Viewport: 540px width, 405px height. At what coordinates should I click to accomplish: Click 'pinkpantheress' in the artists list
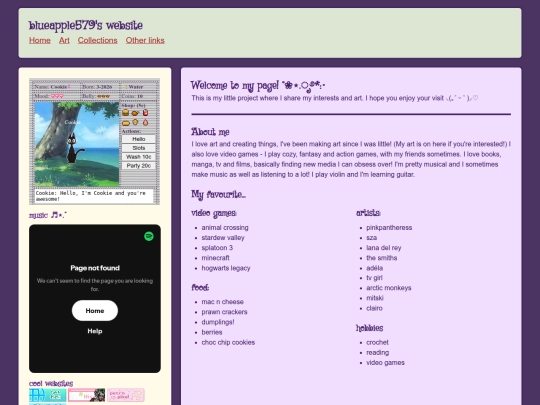coord(389,228)
